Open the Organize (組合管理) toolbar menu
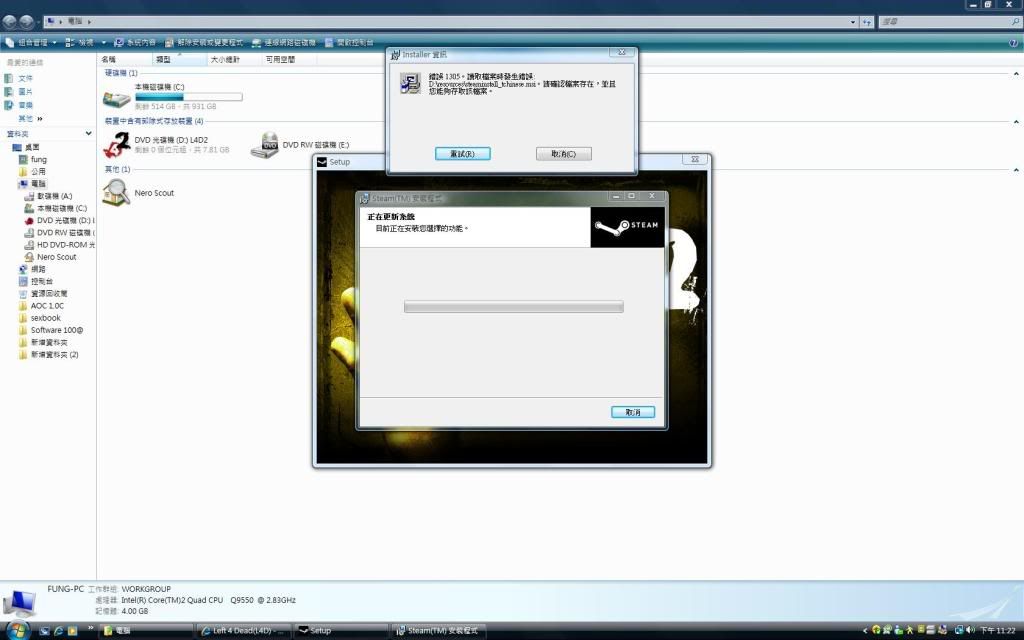 click(x=31, y=42)
